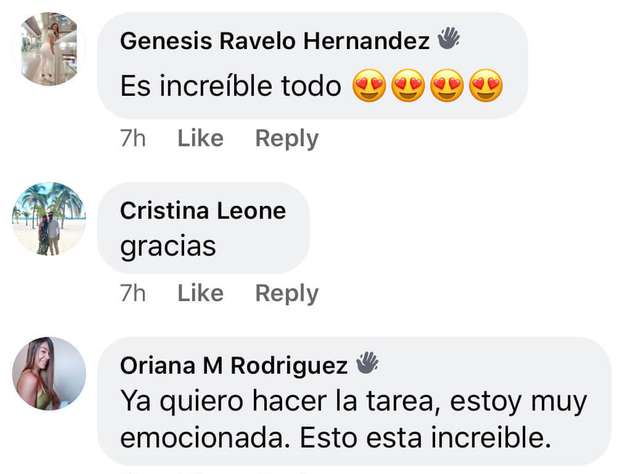Open Genesis Ravelo Hernandez's profile picture

click(49, 49)
